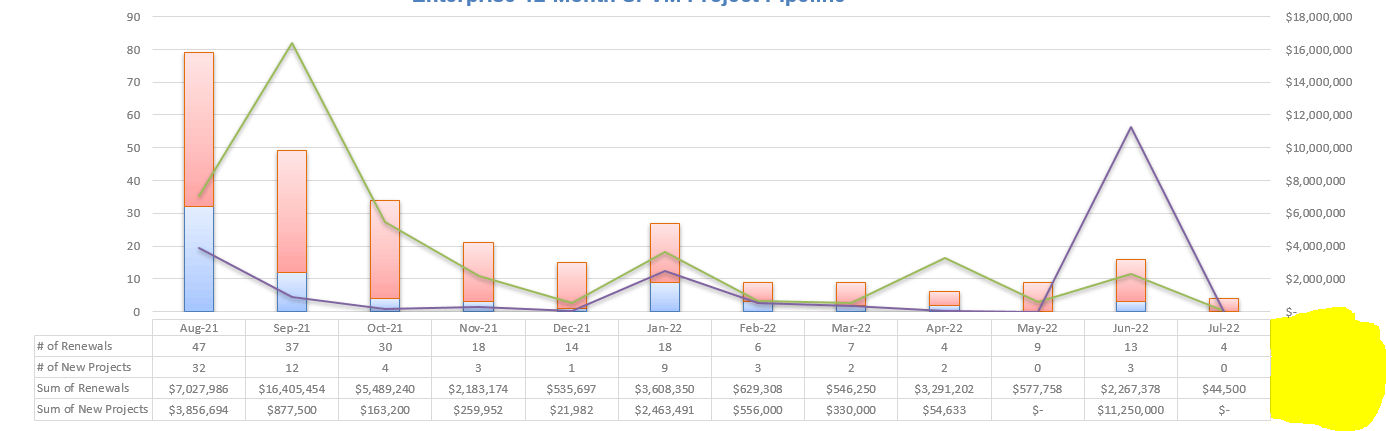Click the $6,000,000 right axis label

(x=1321, y=213)
